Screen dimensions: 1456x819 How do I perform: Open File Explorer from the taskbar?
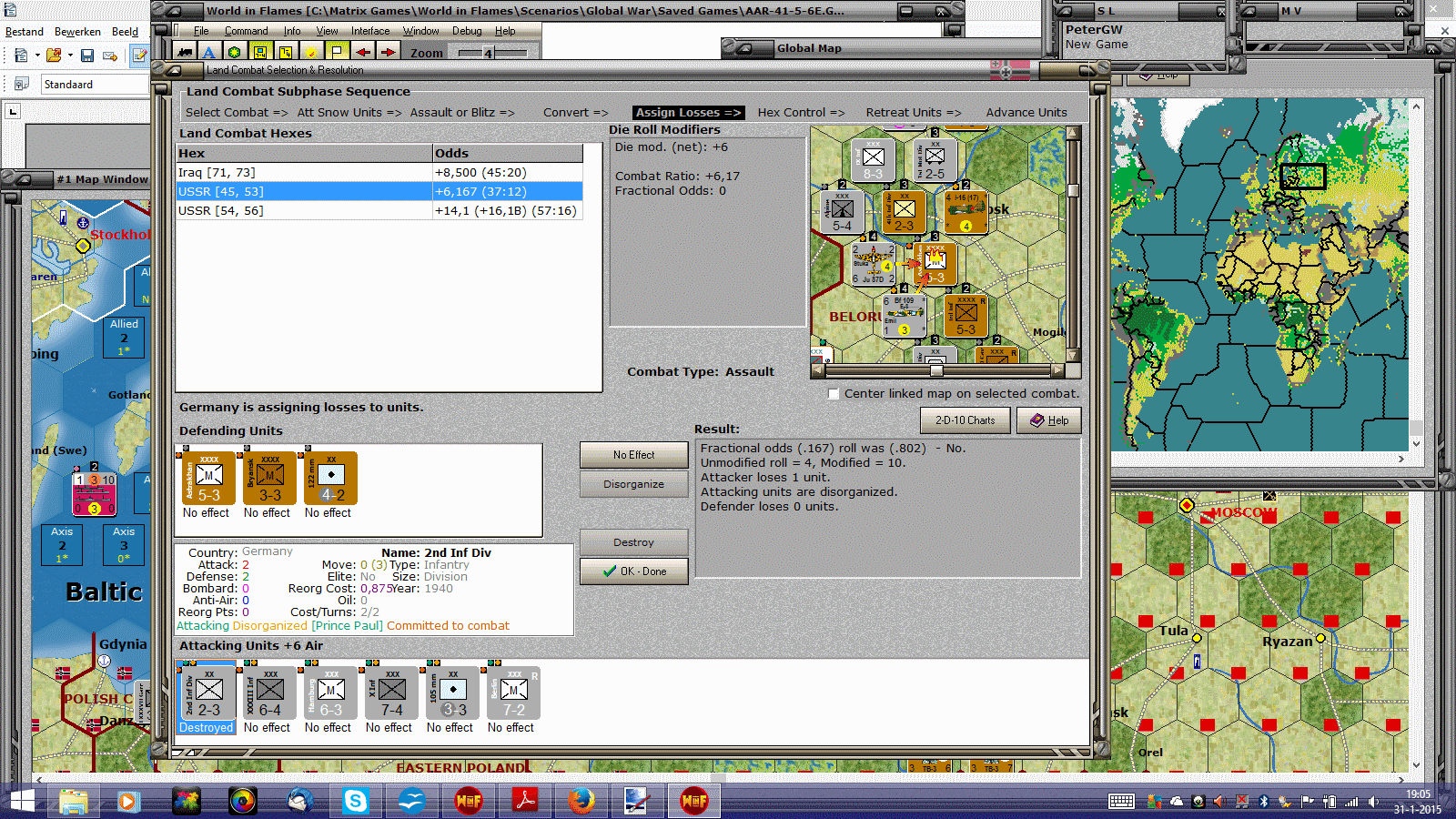point(74,801)
